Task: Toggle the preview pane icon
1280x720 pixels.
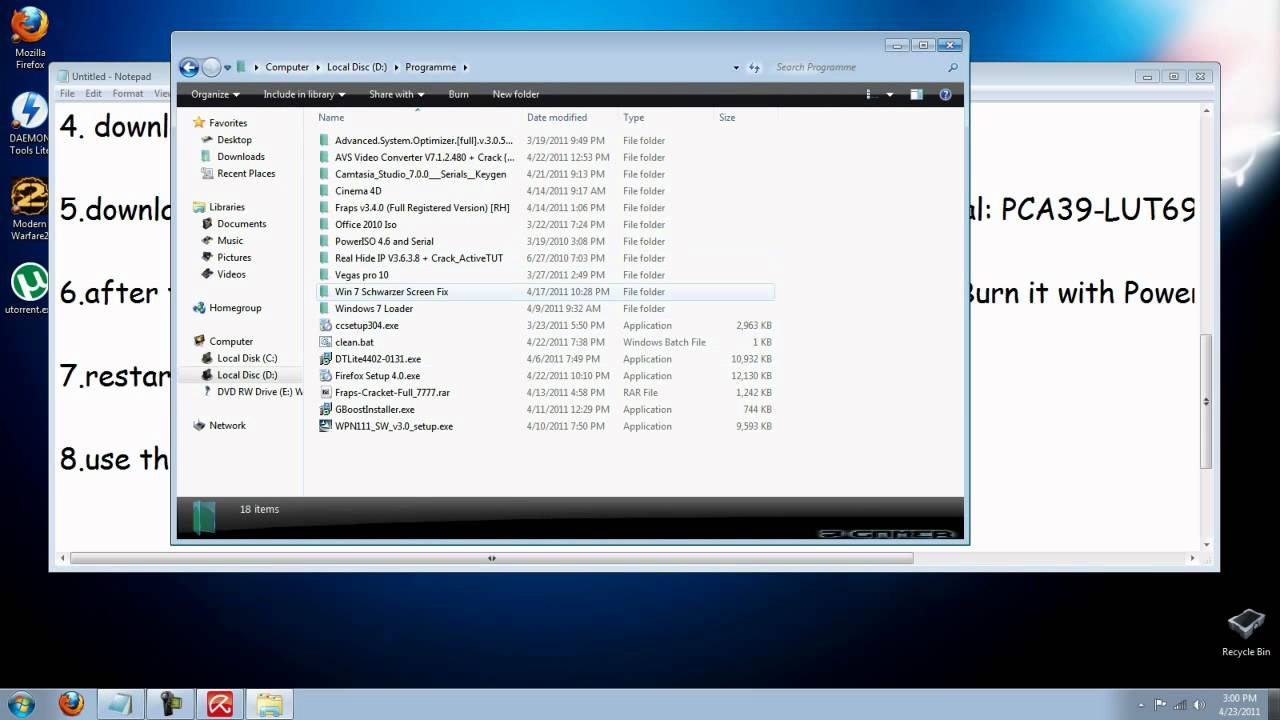Action: 916,94
